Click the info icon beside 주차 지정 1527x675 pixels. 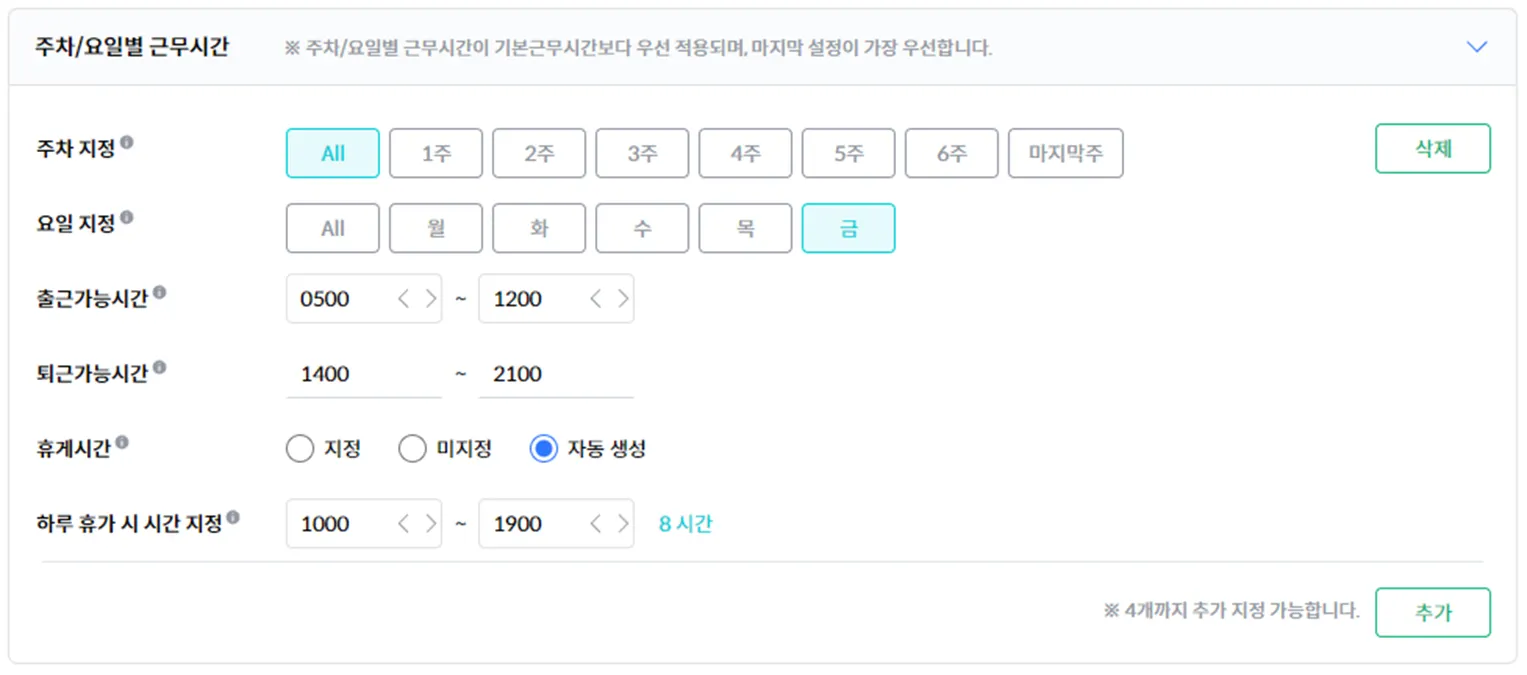[x=127, y=143]
